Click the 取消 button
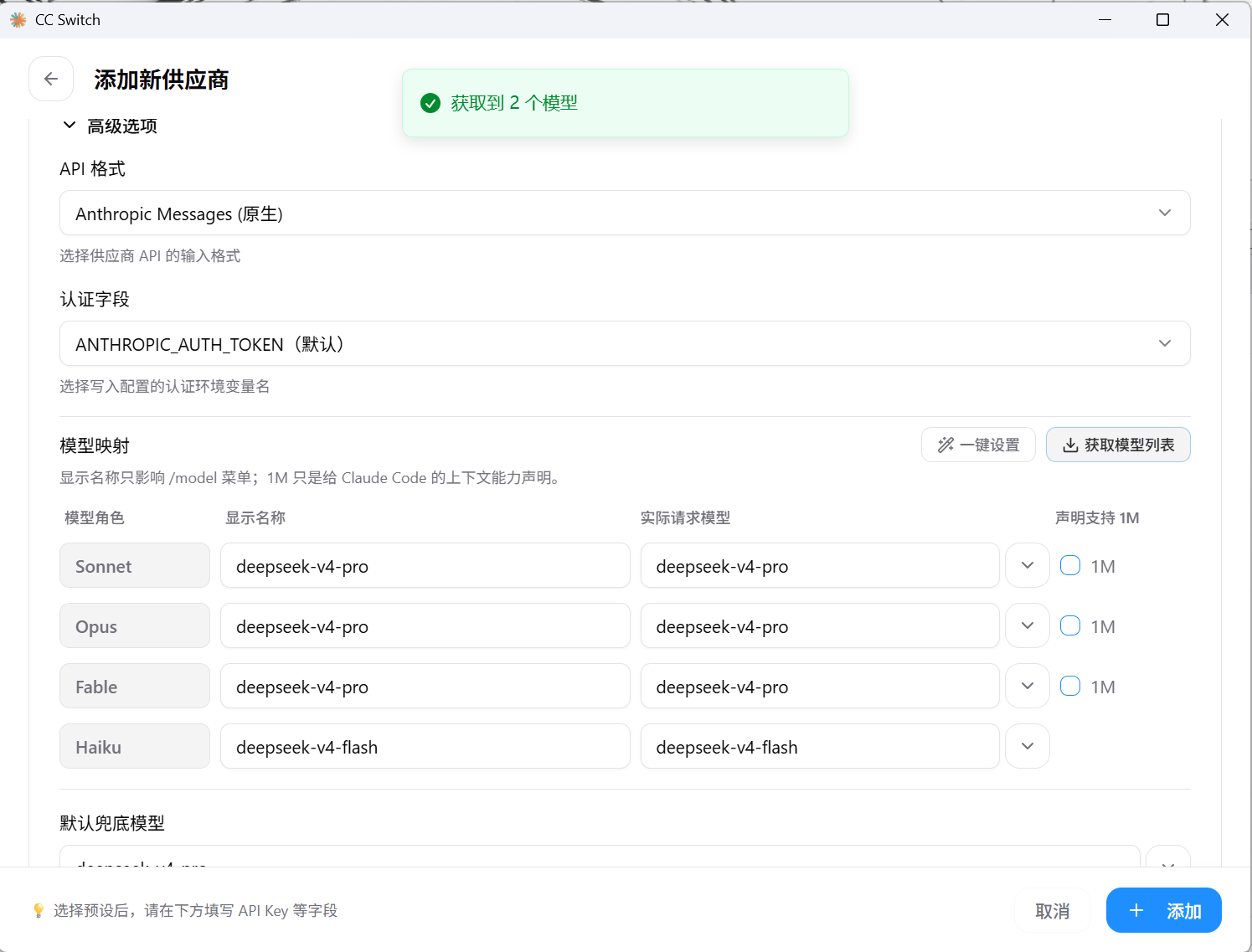Image resolution: width=1252 pixels, height=952 pixels. tap(1052, 911)
